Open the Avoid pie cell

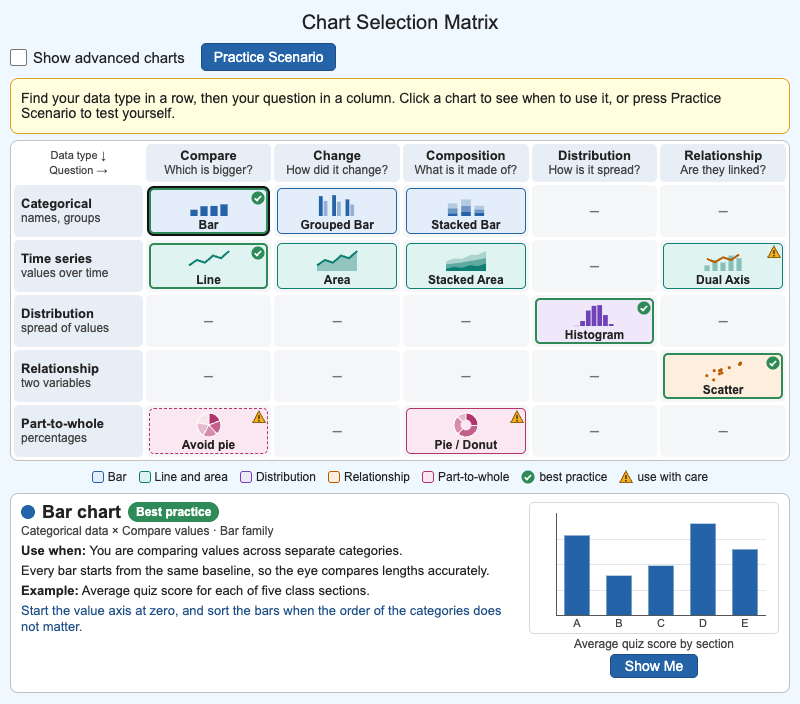coord(208,432)
